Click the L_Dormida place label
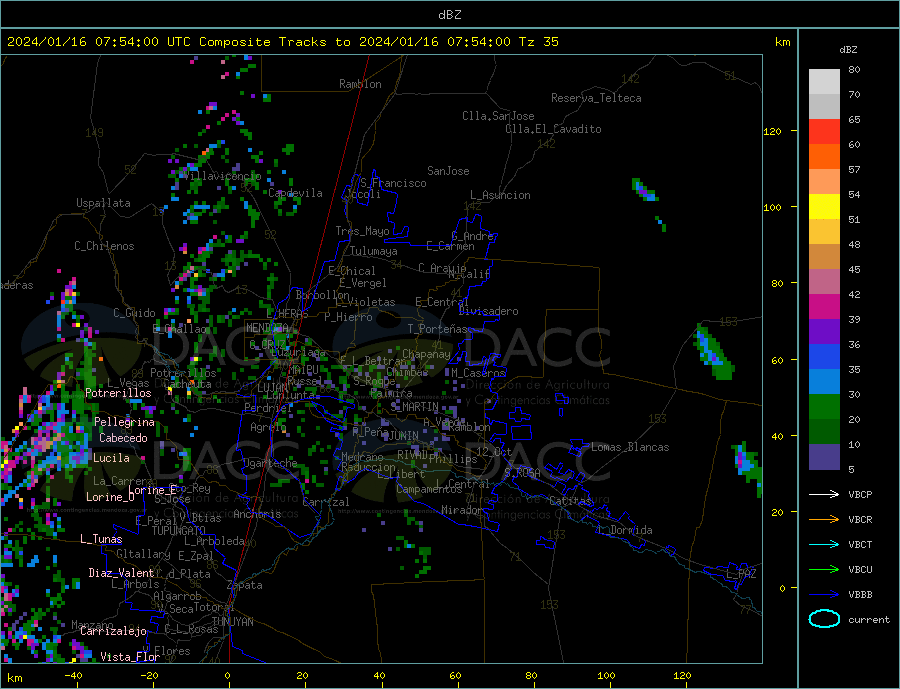Image resolution: width=900 pixels, height=689 pixels. tap(626, 530)
